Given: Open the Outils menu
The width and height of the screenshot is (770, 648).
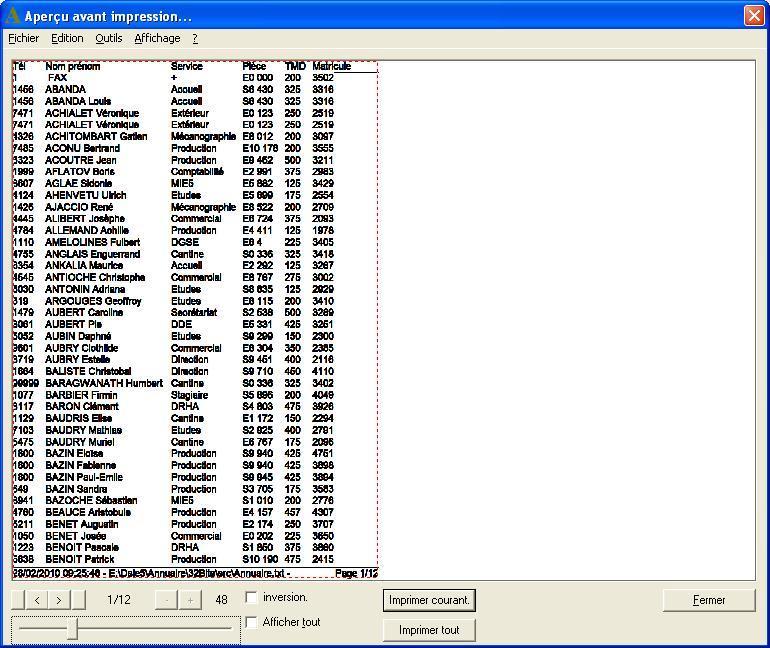Looking at the screenshot, I should click(109, 38).
